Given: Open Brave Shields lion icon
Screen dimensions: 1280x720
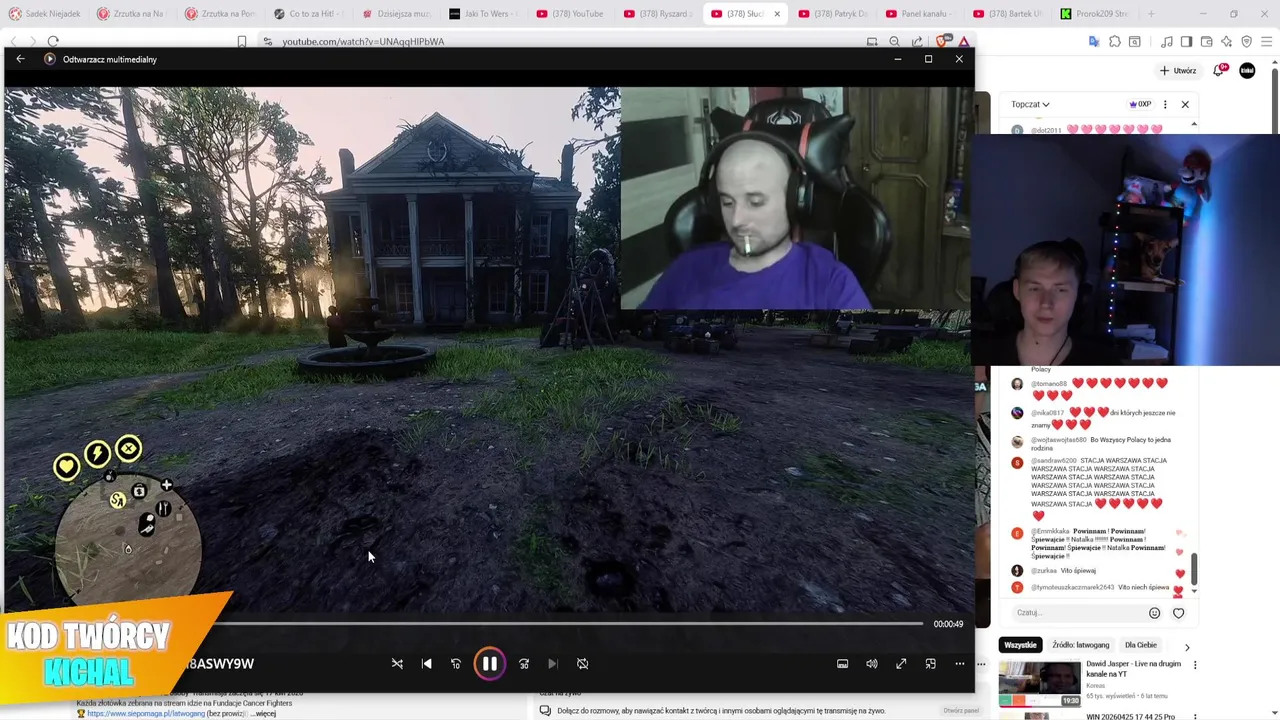Looking at the screenshot, I should coord(942,42).
